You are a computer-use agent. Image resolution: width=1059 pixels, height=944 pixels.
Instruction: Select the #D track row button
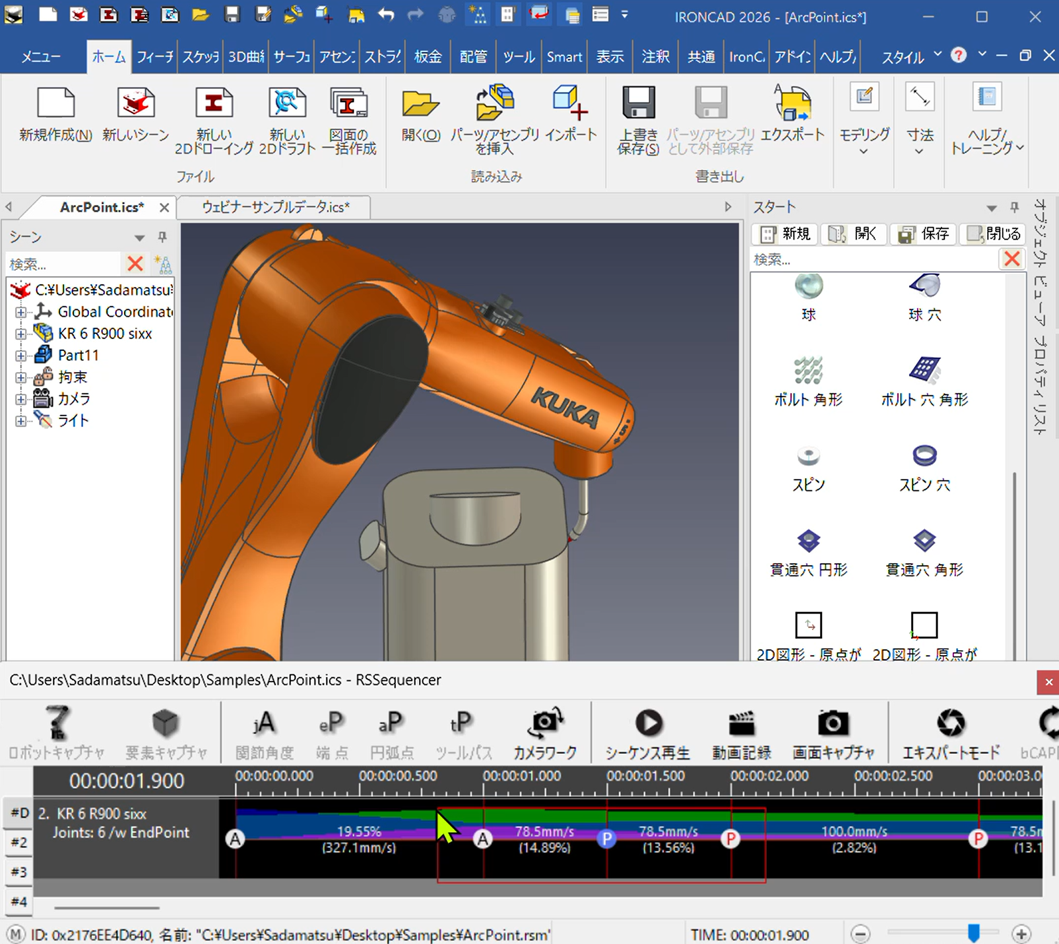click(19, 813)
